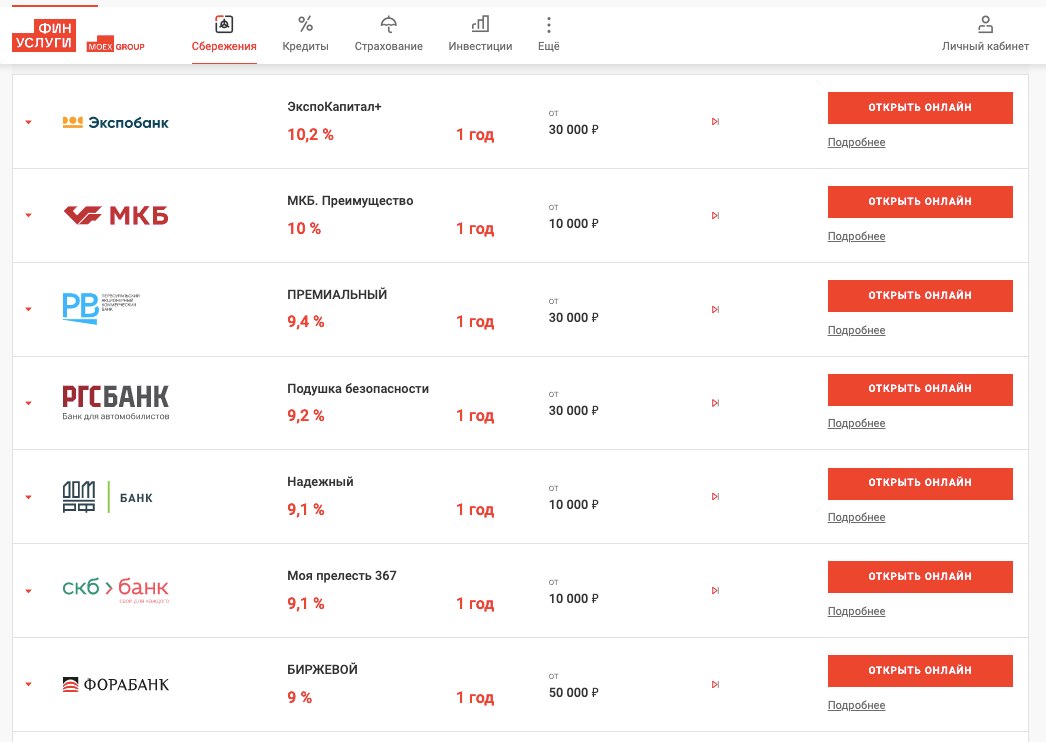1046x742 pixels.
Task: Expand the СКБ-банк row arrow
Action: [x=29, y=591]
